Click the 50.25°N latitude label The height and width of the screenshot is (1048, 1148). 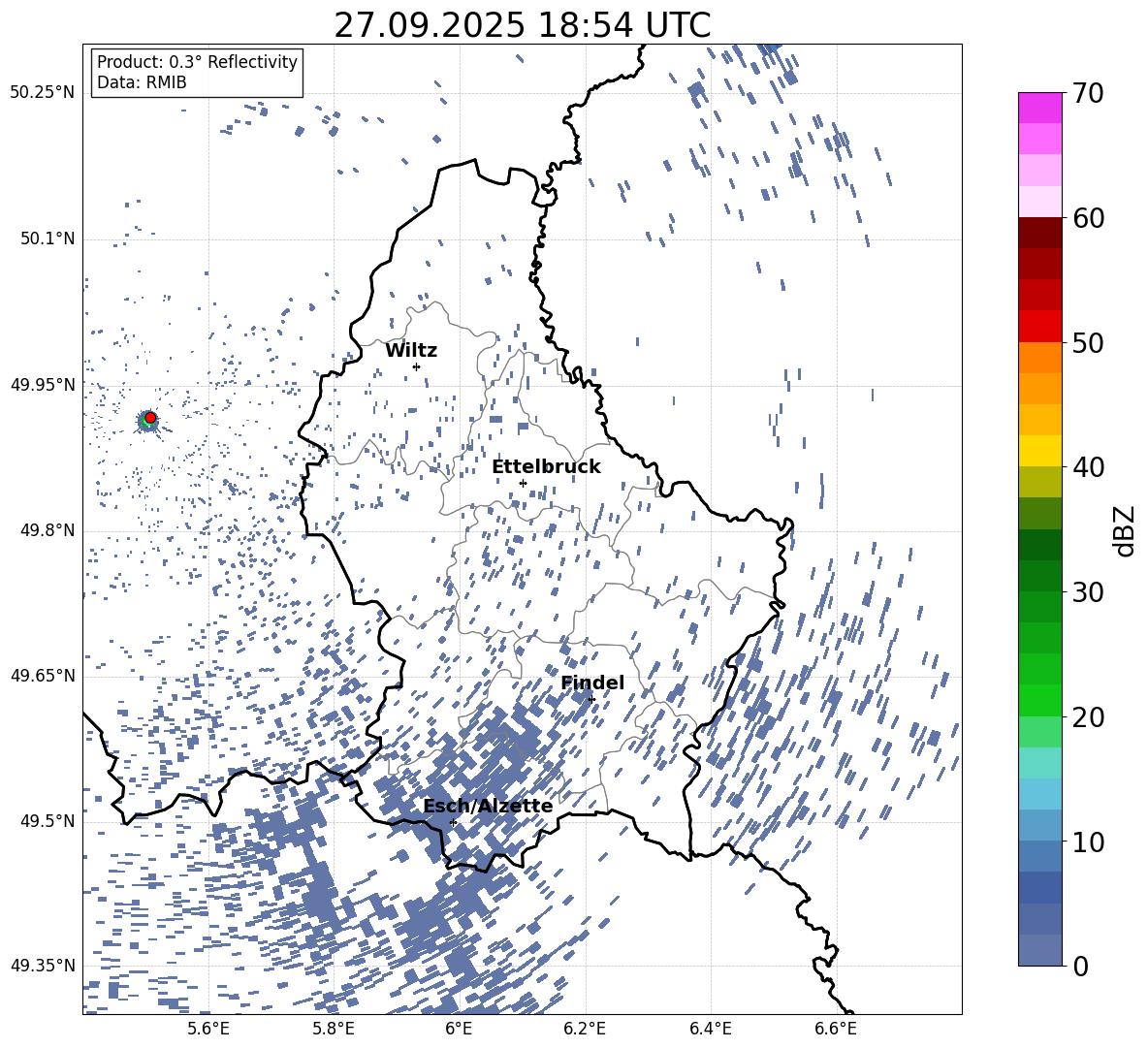(x=43, y=93)
